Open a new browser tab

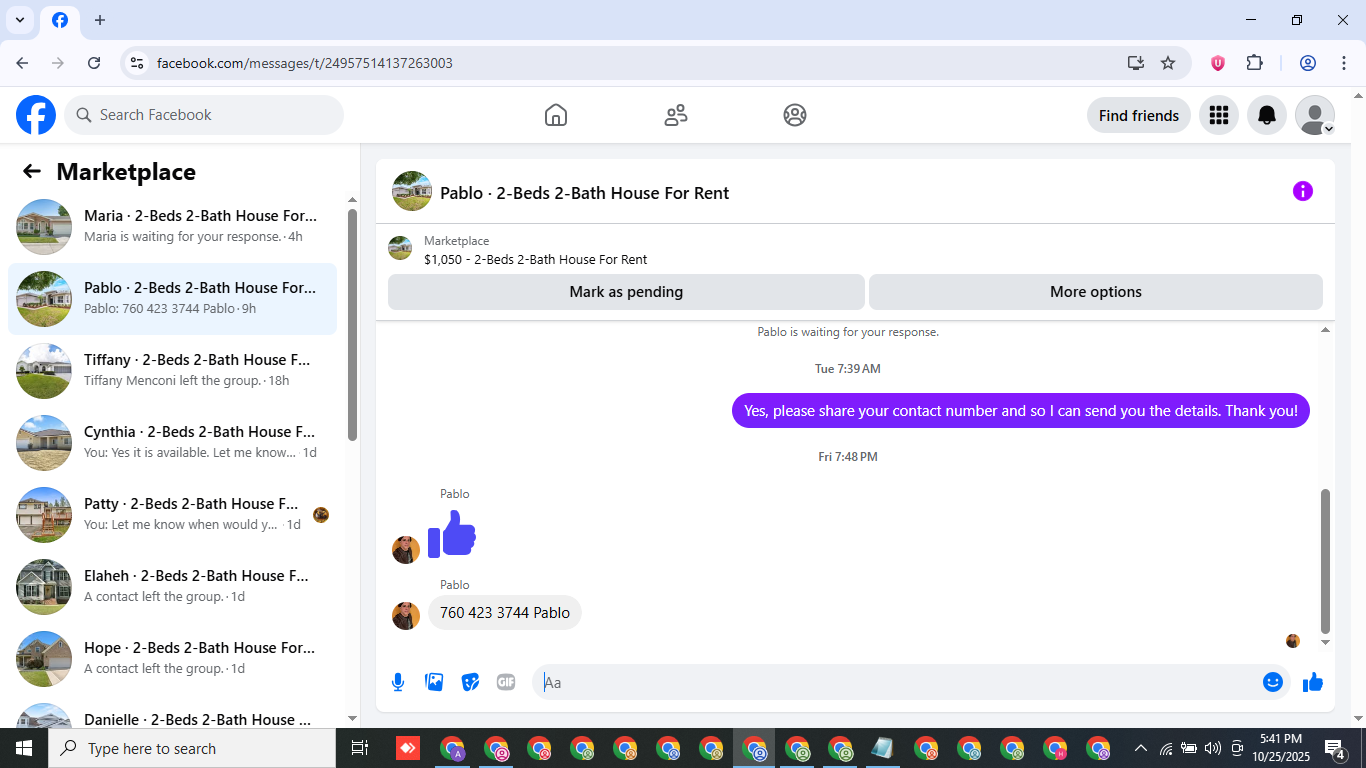point(100,20)
